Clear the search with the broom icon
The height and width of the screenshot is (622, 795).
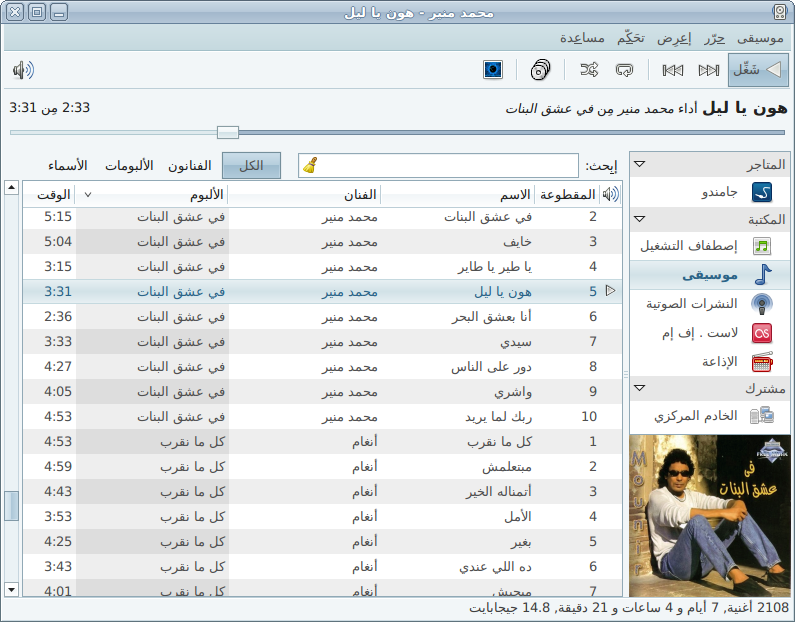click(x=311, y=166)
